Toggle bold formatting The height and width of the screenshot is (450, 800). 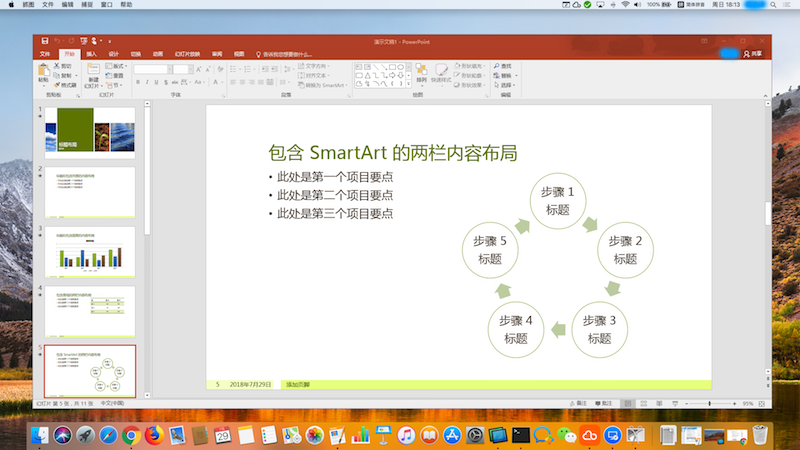(138, 82)
